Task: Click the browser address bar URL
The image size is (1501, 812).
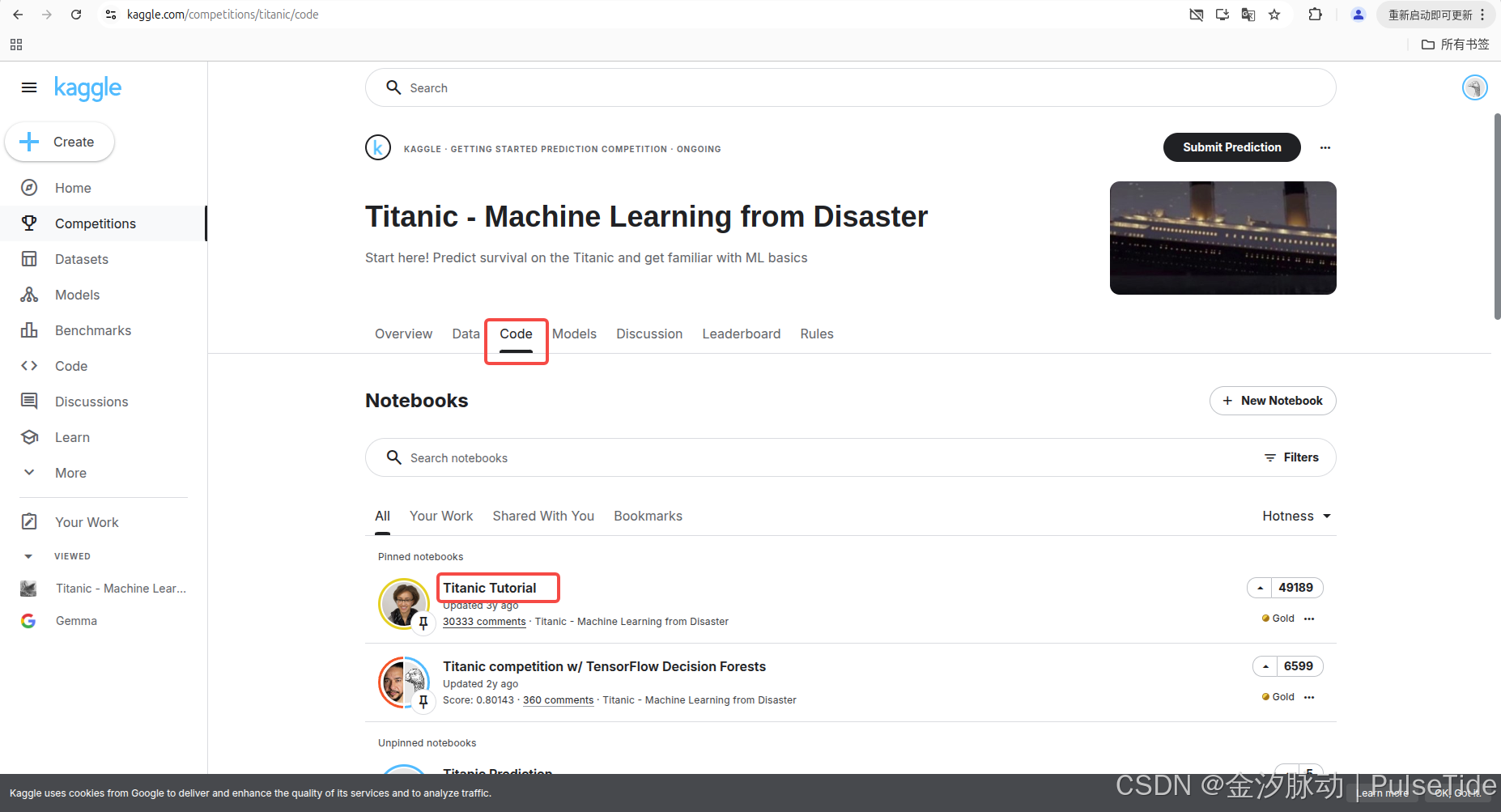Action: tap(223, 15)
